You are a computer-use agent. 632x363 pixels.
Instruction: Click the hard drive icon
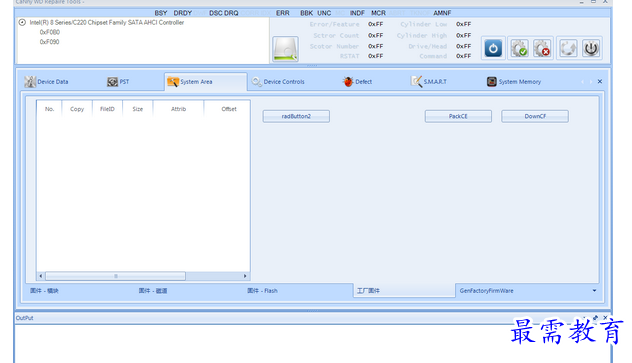pyautogui.click(x=285, y=49)
